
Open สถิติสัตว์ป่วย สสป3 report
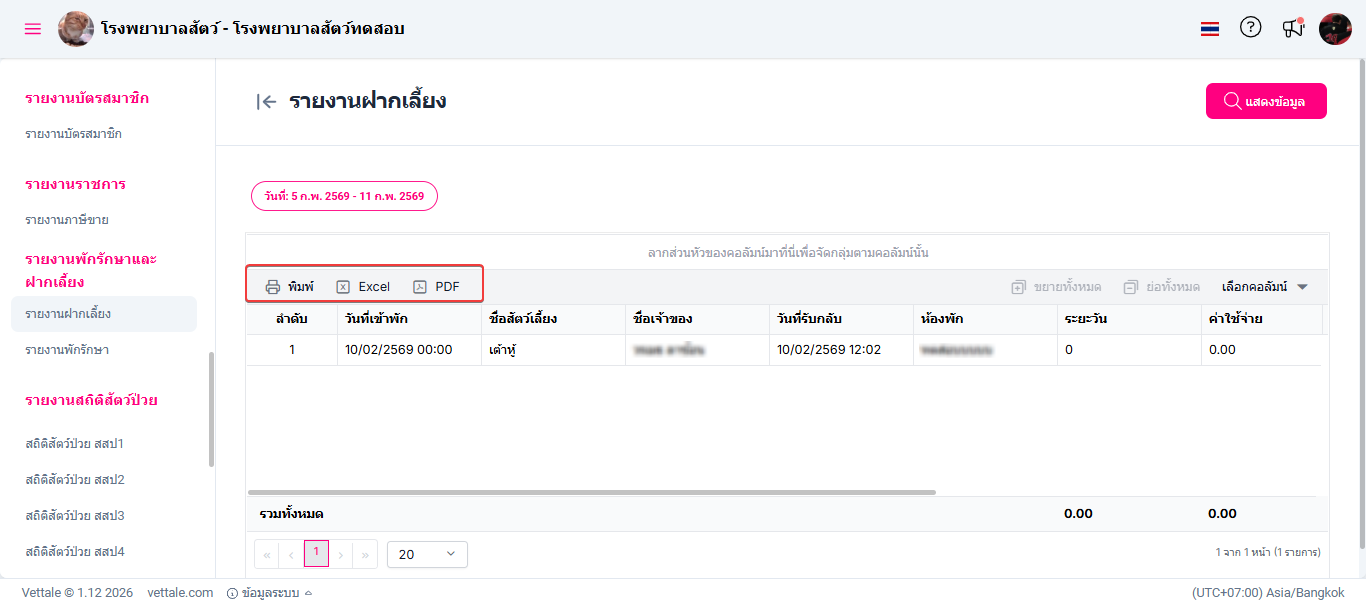pos(75,516)
